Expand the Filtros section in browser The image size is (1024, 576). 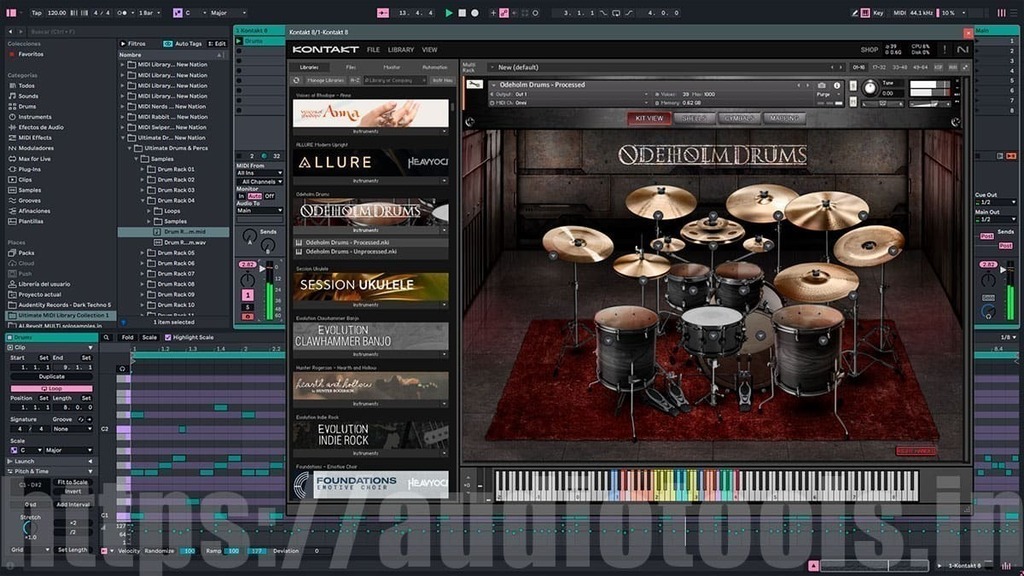pos(133,44)
